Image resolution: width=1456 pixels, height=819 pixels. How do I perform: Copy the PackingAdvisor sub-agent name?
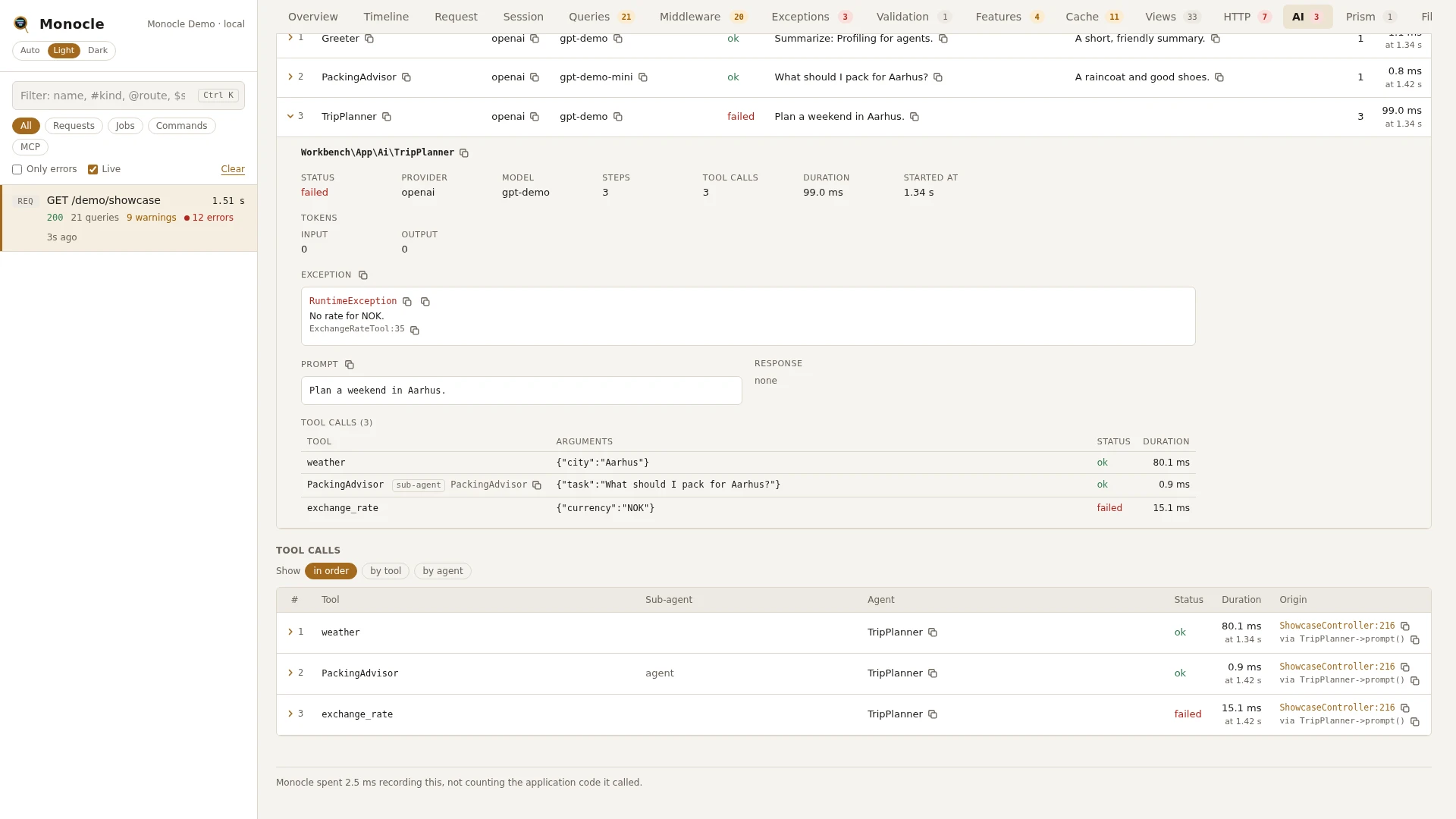click(536, 485)
